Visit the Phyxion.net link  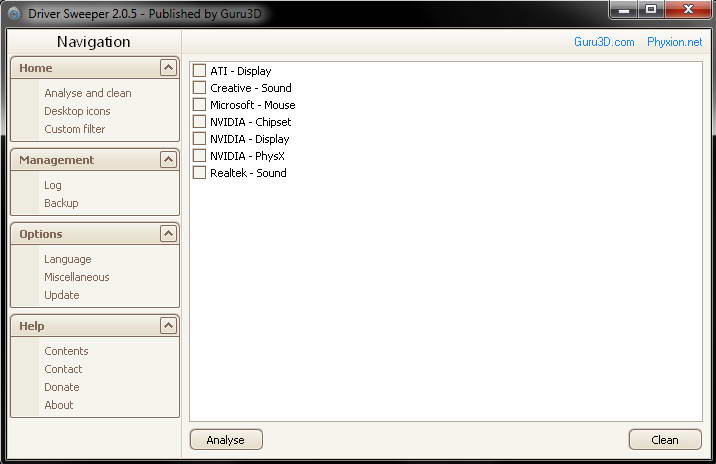click(674, 42)
